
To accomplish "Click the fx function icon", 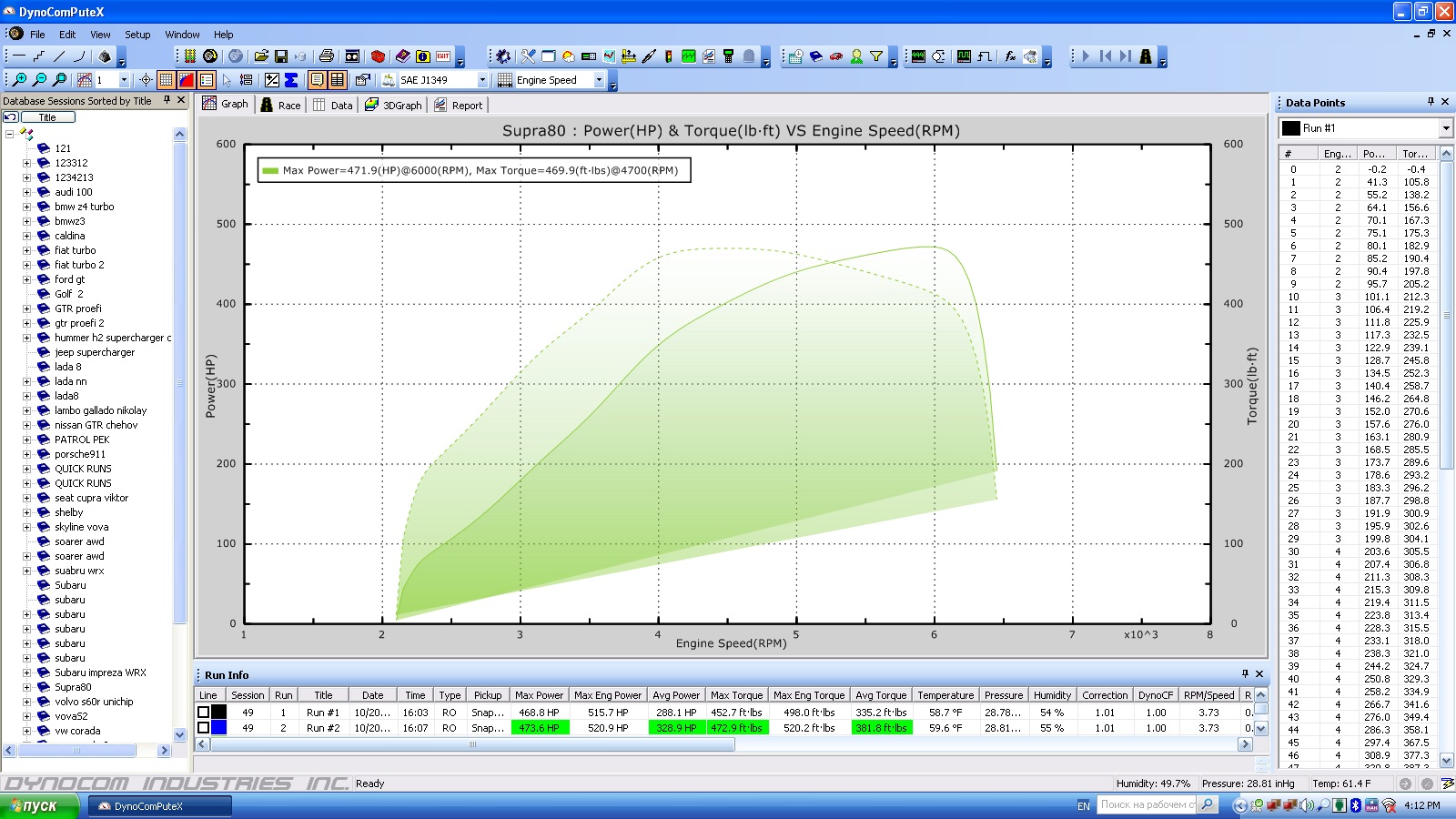I will (1010, 56).
